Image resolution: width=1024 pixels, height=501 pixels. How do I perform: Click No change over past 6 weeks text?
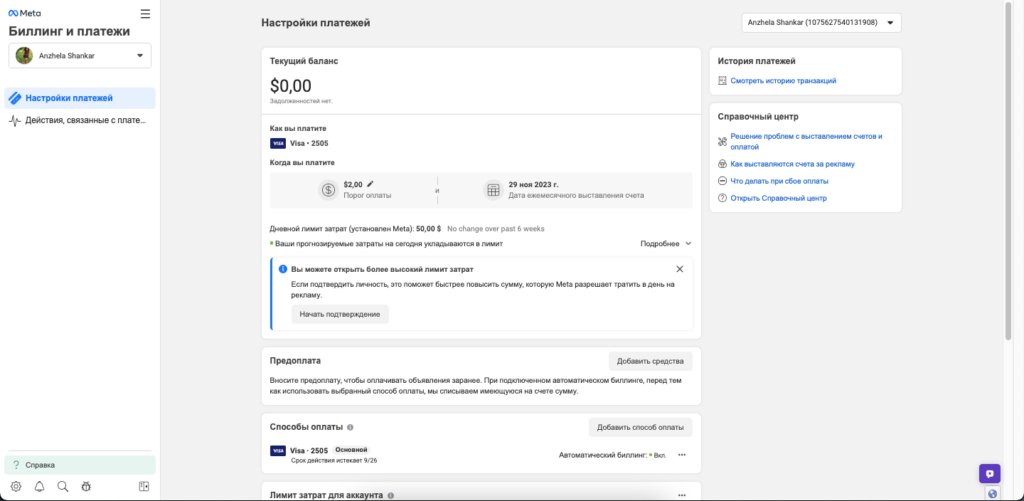tap(496, 229)
